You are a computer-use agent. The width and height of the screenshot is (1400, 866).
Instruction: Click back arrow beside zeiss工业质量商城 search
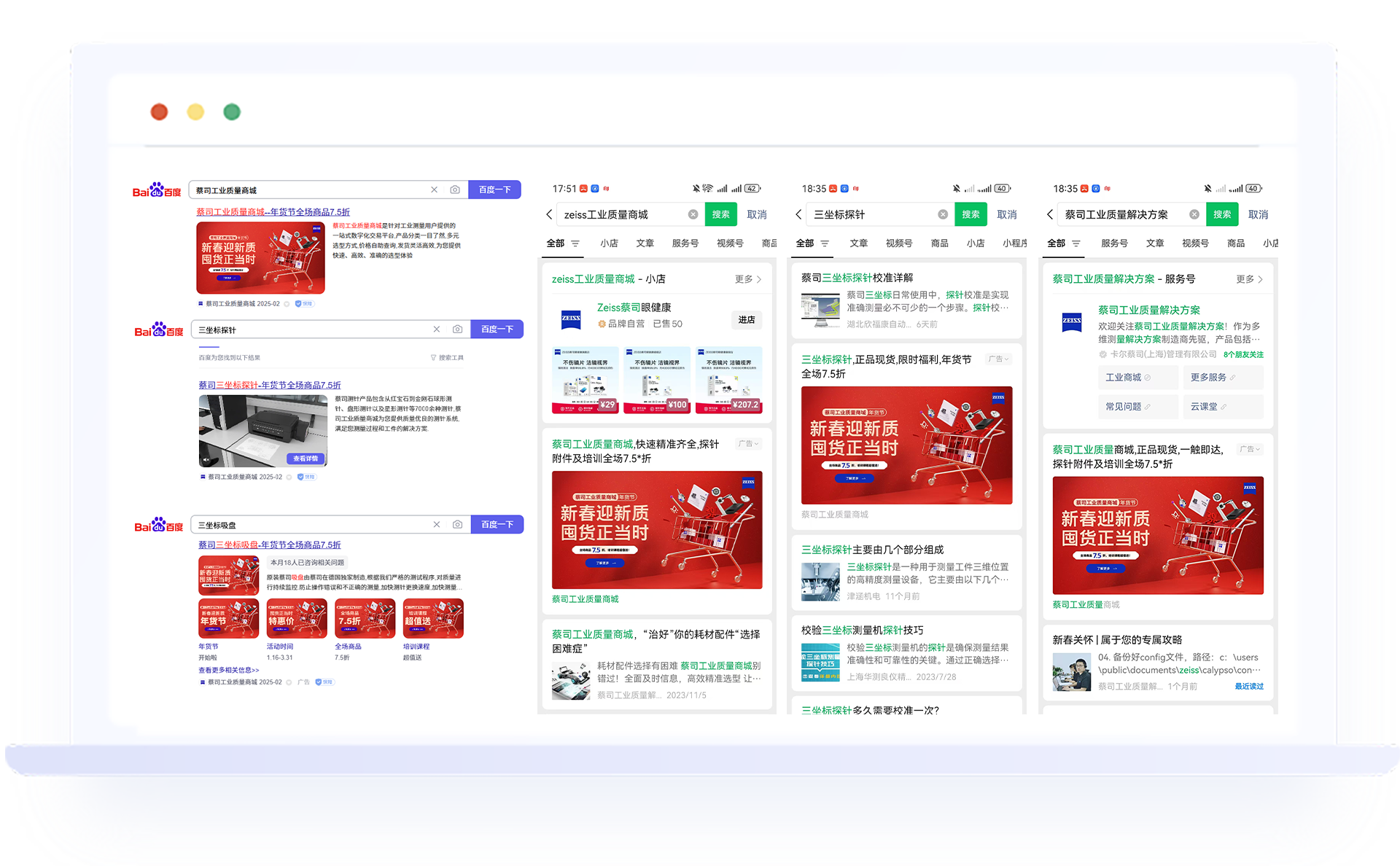(549, 214)
